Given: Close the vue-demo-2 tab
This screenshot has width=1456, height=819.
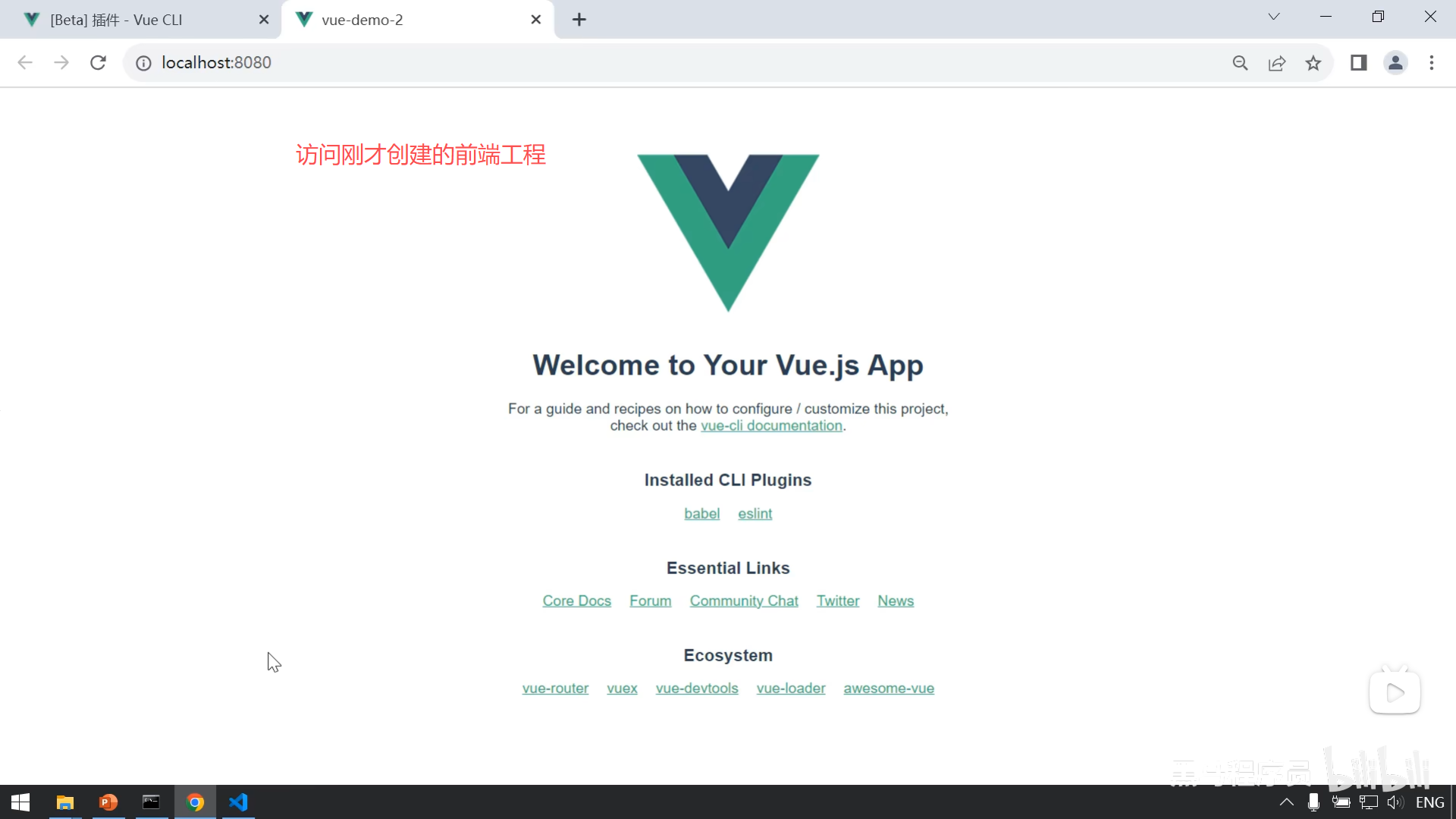Looking at the screenshot, I should pos(536,20).
